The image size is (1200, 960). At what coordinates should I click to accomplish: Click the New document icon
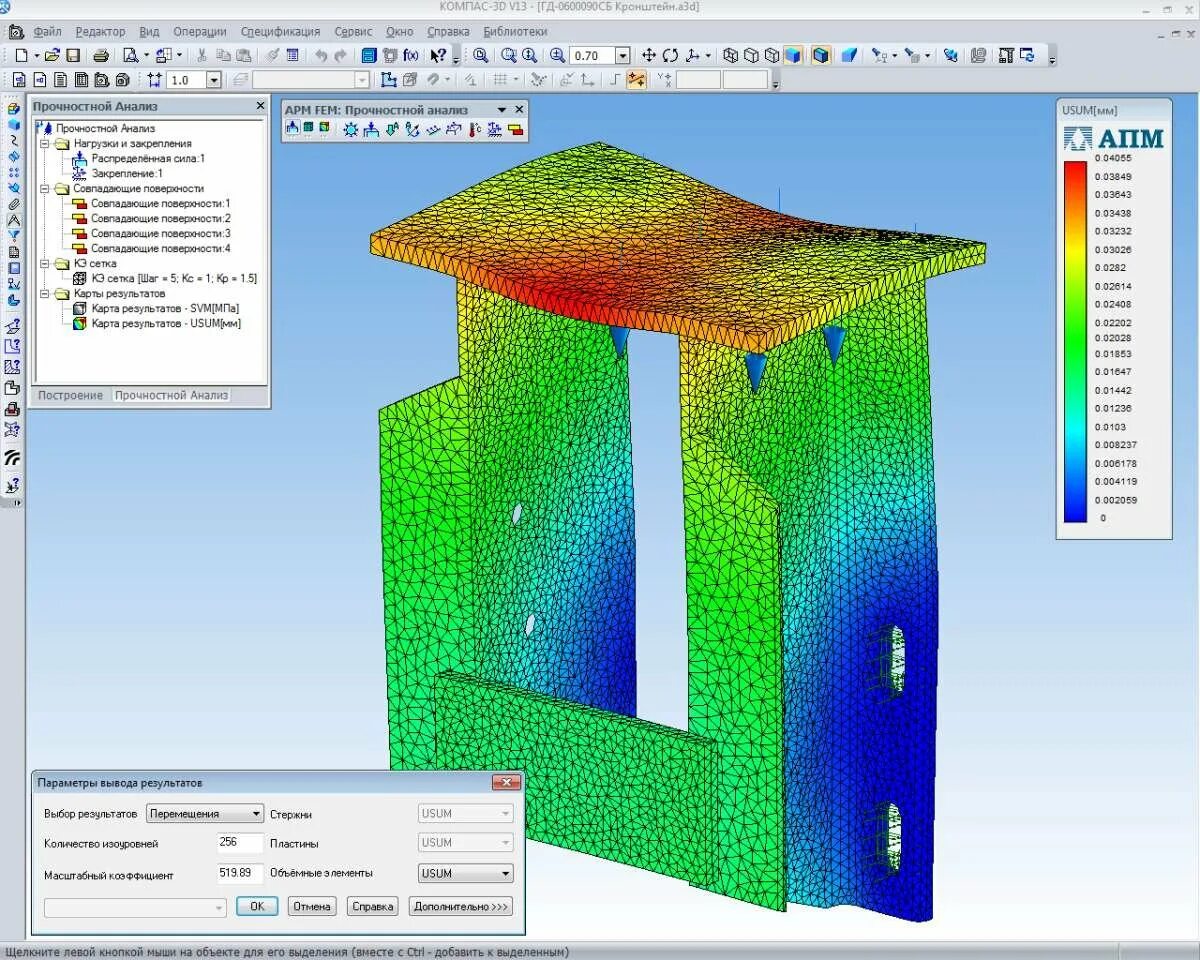[x=20, y=56]
